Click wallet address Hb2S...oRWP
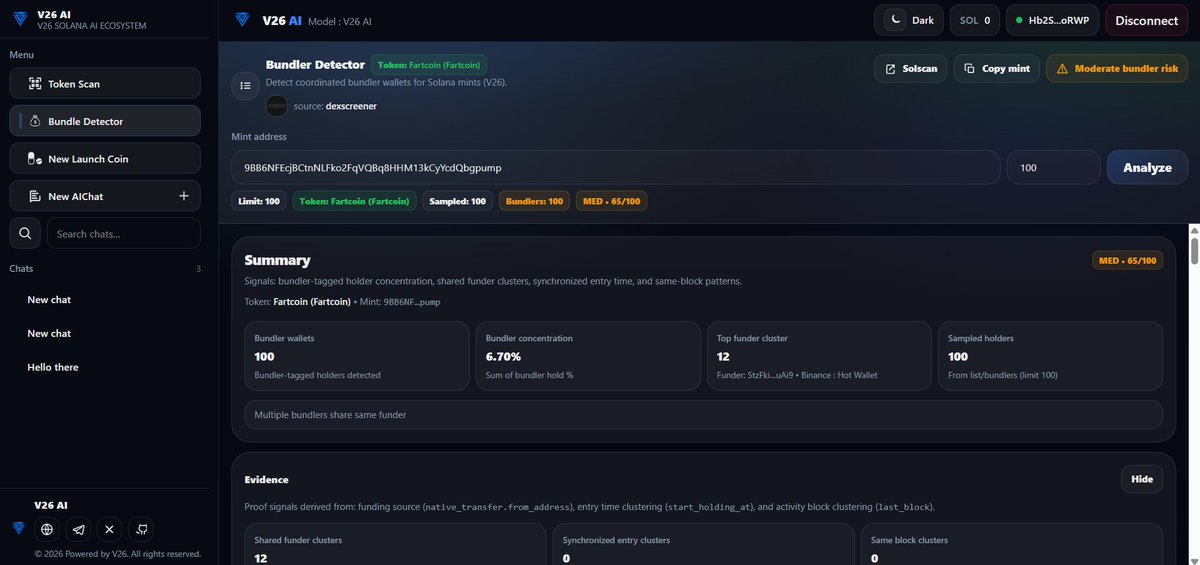1200x565 pixels. coord(1052,20)
